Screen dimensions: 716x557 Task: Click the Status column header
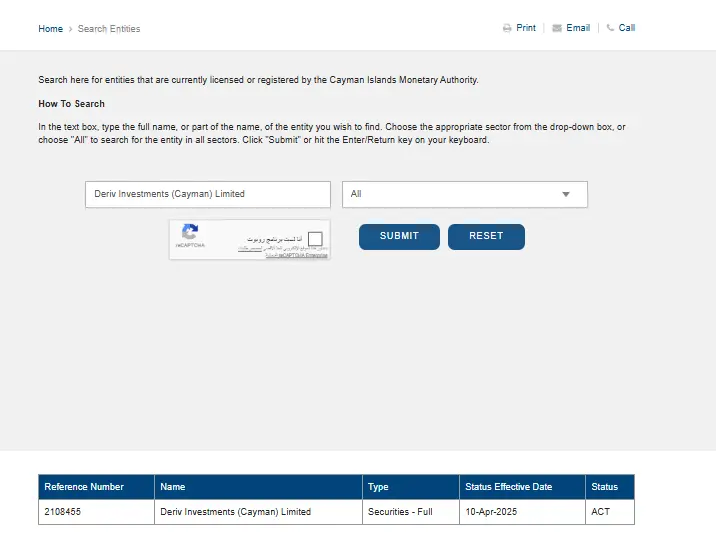pyautogui.click(x=610, y=487)
